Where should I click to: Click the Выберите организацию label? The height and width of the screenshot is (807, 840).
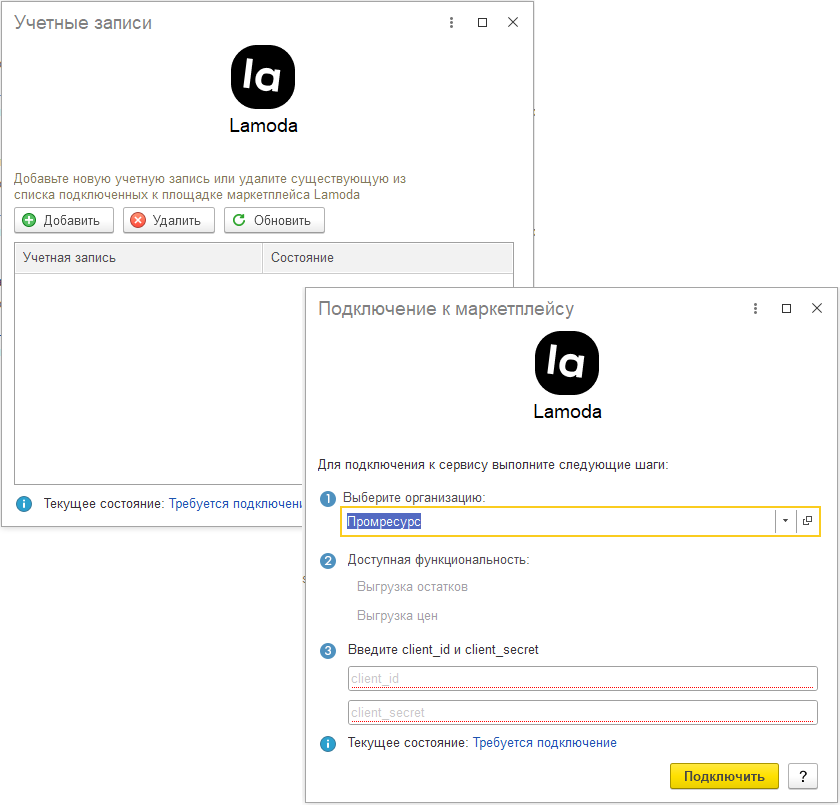pos(414,498)
